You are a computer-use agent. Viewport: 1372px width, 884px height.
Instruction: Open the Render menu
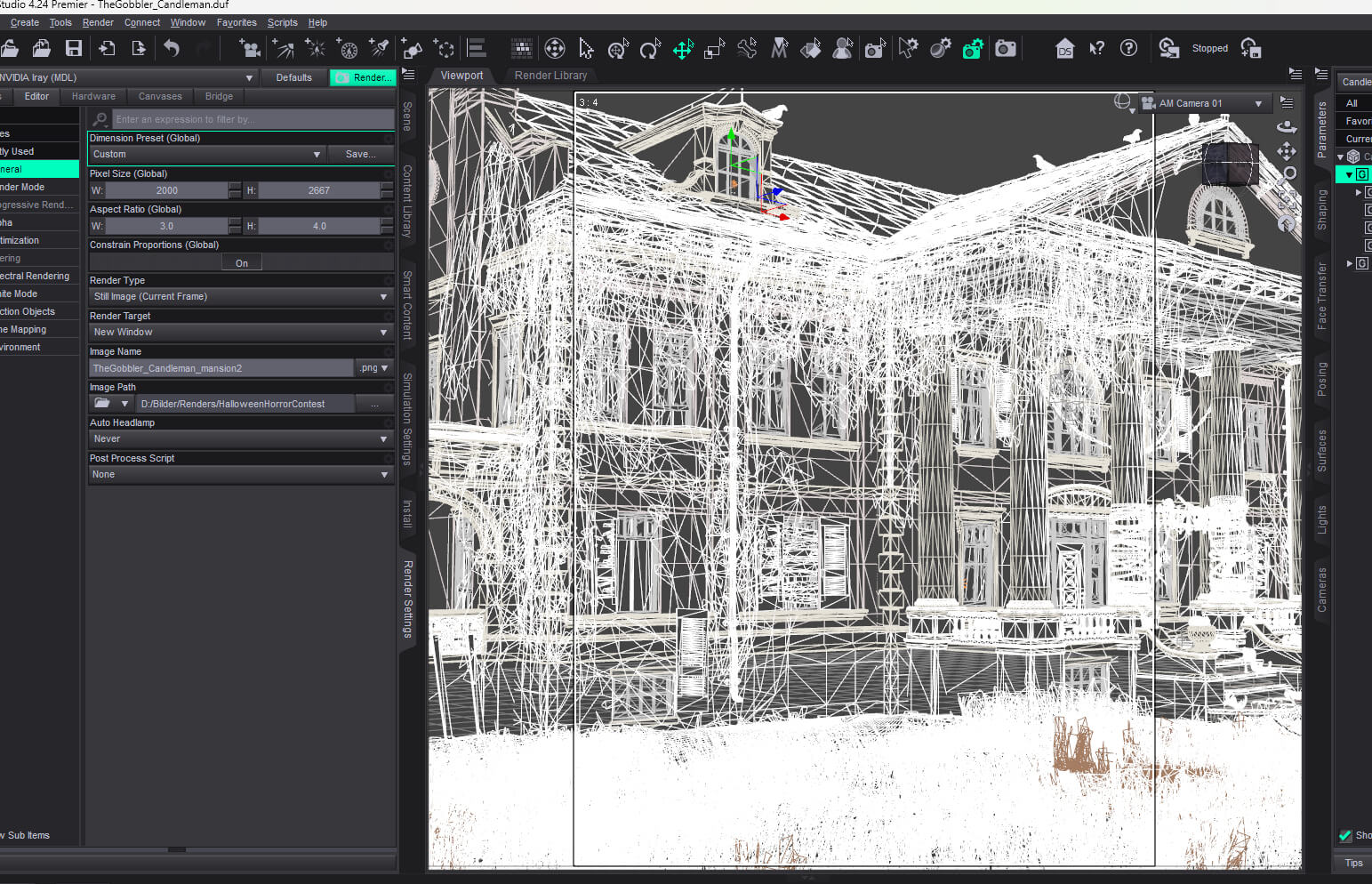coord(98,22)
